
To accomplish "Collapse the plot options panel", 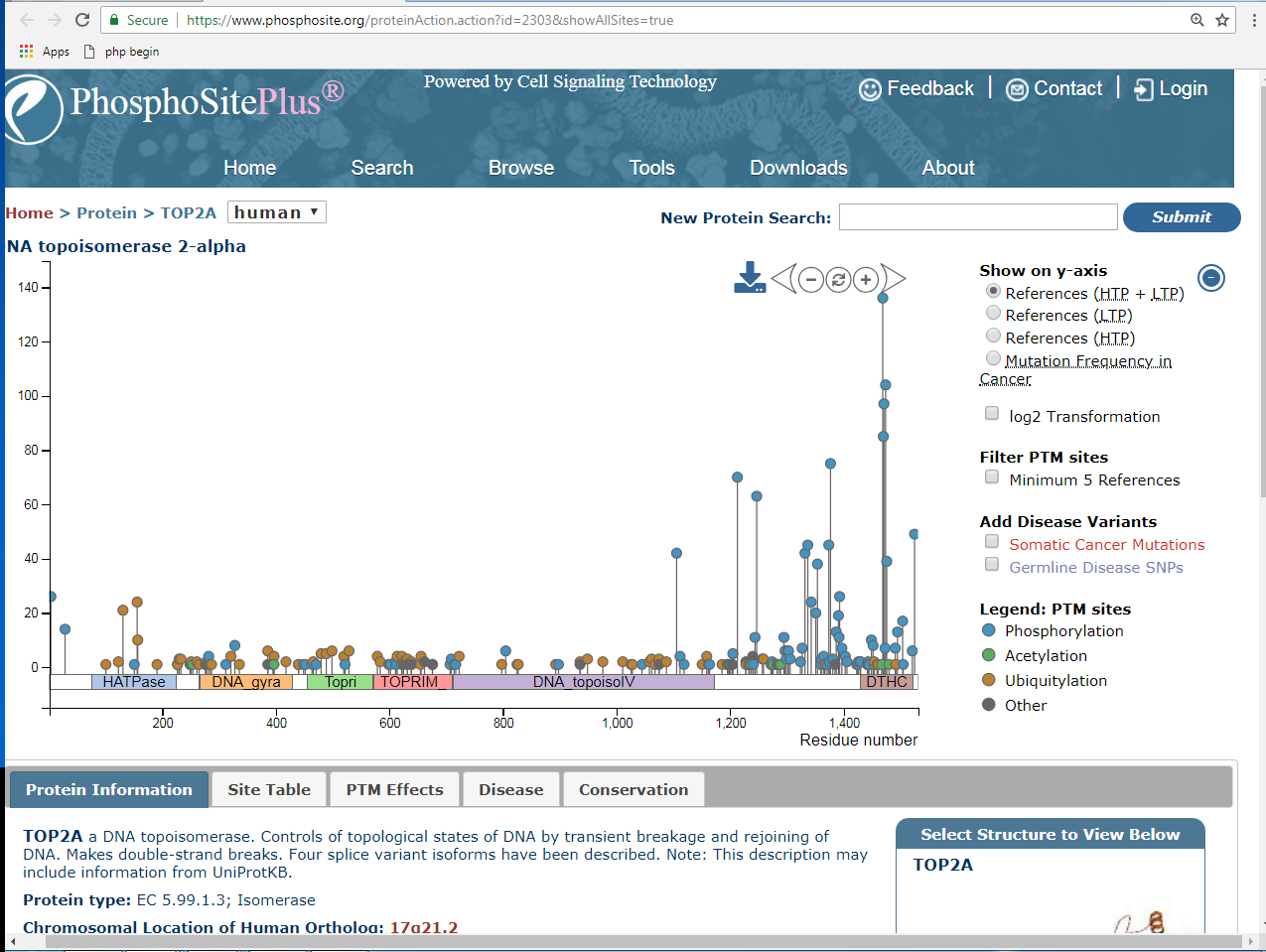I will (1210, 278).
